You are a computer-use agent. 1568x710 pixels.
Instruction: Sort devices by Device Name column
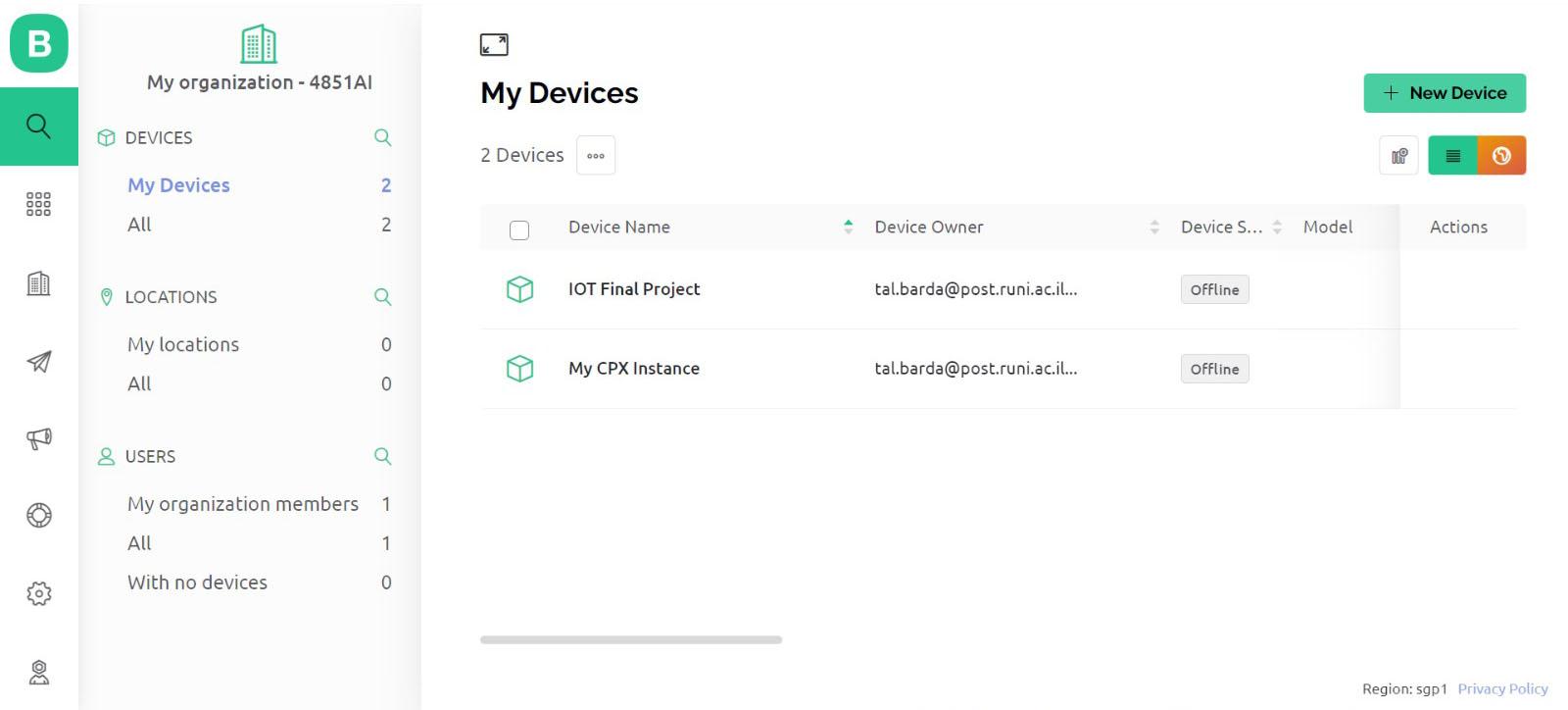(x=847, y=227)
